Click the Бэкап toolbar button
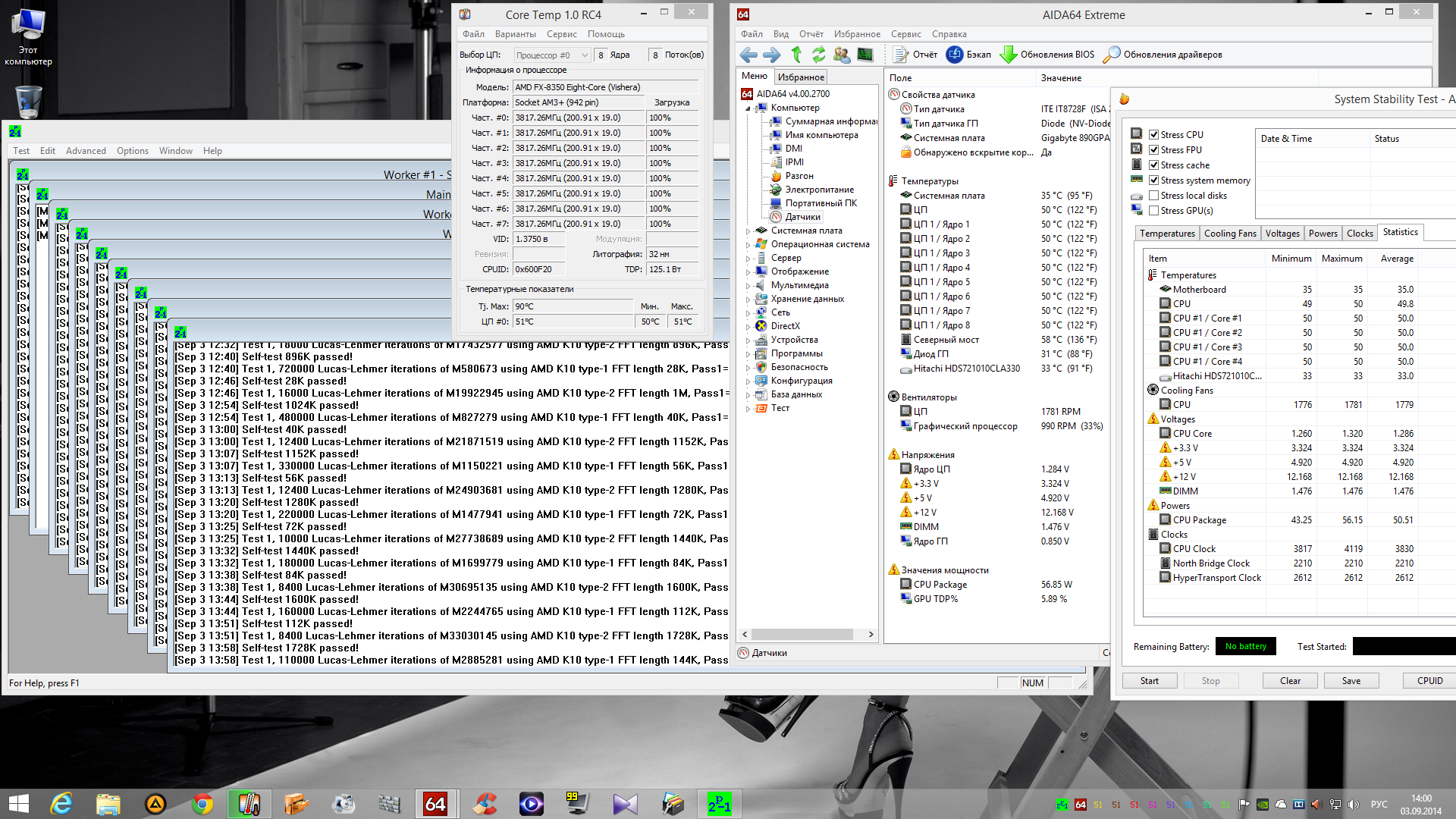 (x=969, y=55)
